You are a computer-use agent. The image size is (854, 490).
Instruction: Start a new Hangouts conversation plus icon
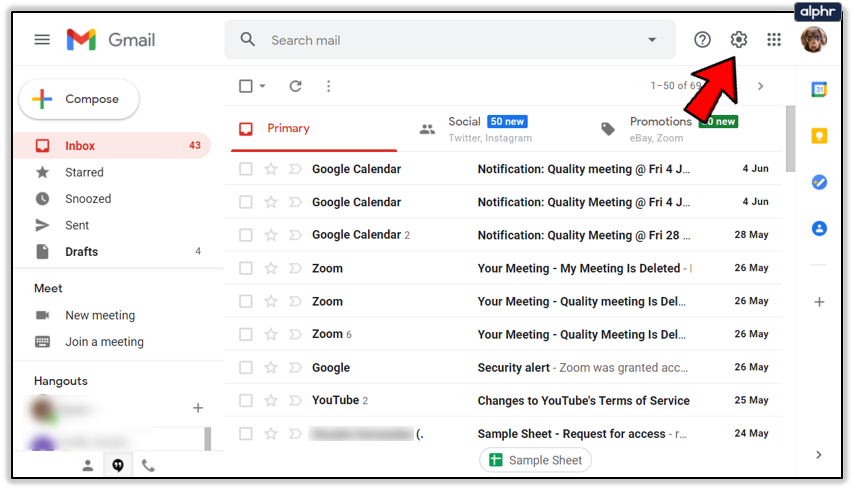[198, 408]
